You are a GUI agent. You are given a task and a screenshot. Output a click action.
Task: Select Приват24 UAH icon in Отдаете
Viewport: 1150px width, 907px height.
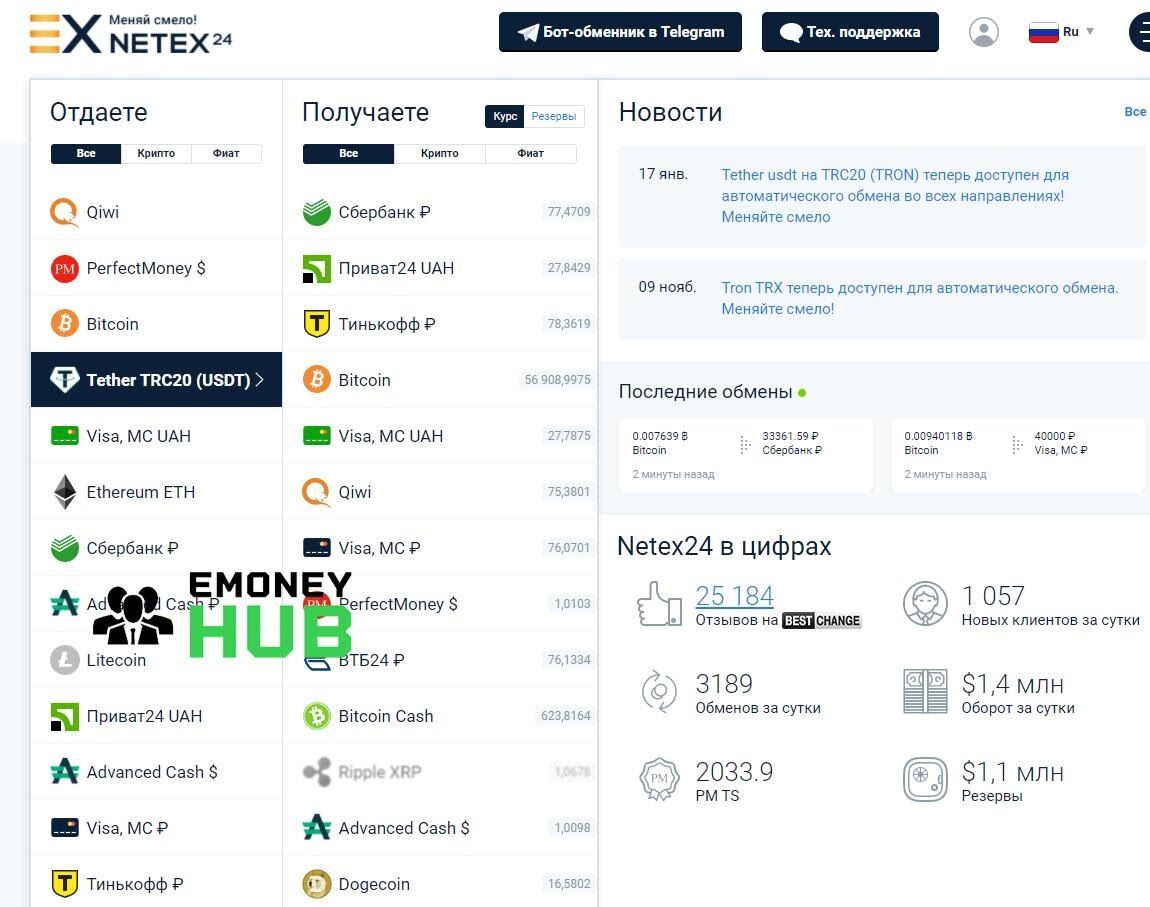(x=65, y=716)
